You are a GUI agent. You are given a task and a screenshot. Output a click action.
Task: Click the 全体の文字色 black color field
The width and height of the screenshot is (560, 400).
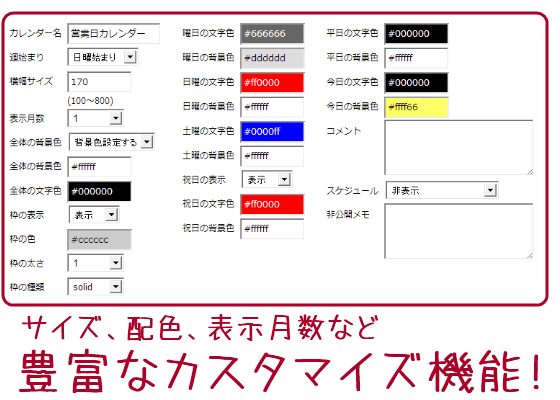pos(99,191)
